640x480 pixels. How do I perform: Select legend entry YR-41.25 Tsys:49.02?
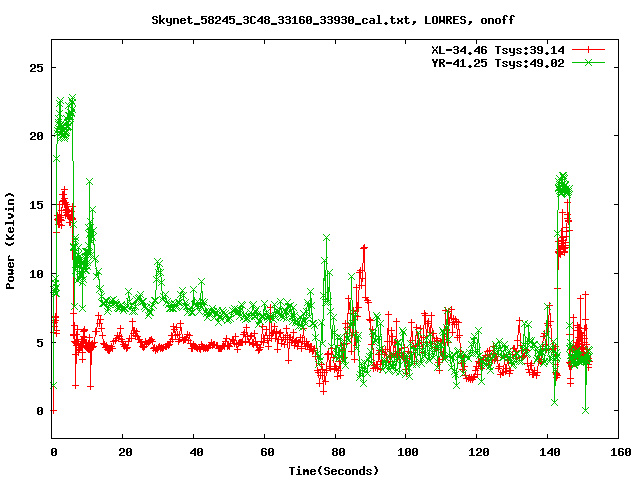point(498,63)
